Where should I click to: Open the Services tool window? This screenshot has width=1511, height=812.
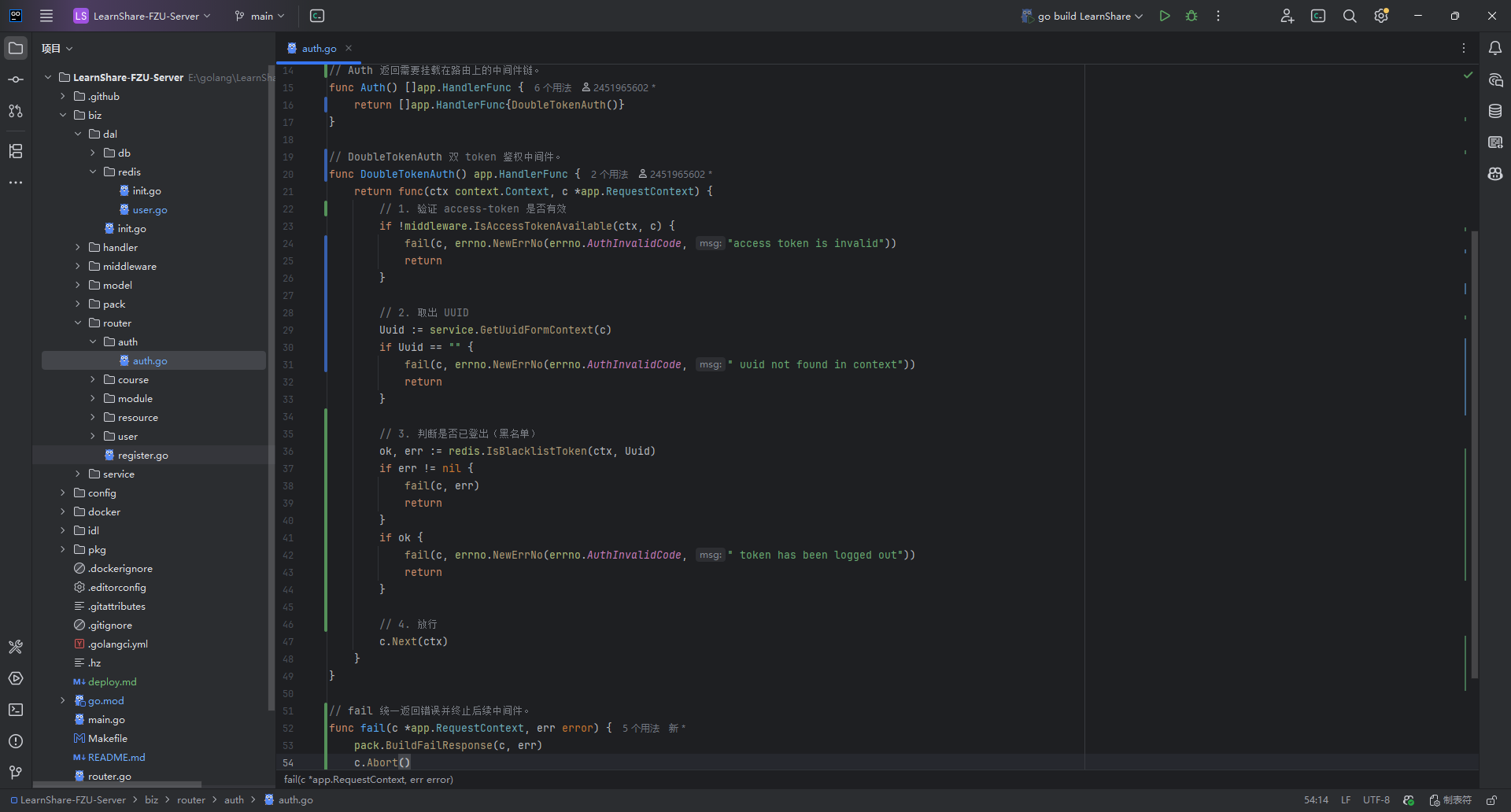pyautogui.click(x=16, y=678)
